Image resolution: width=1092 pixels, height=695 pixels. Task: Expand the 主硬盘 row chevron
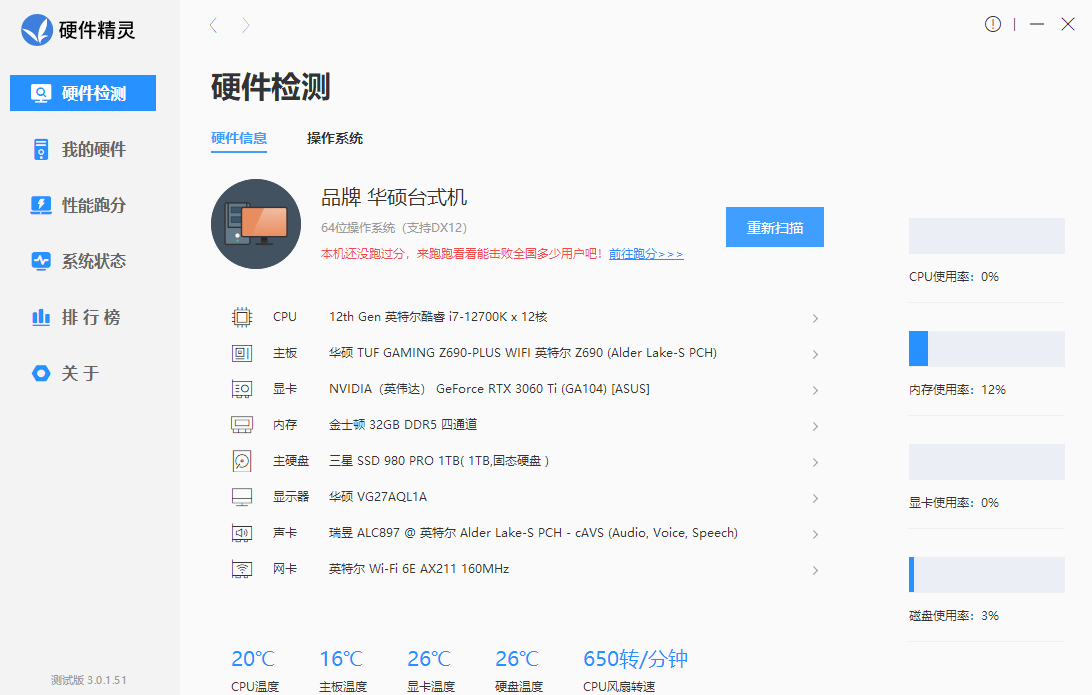(x=815, y=462)
